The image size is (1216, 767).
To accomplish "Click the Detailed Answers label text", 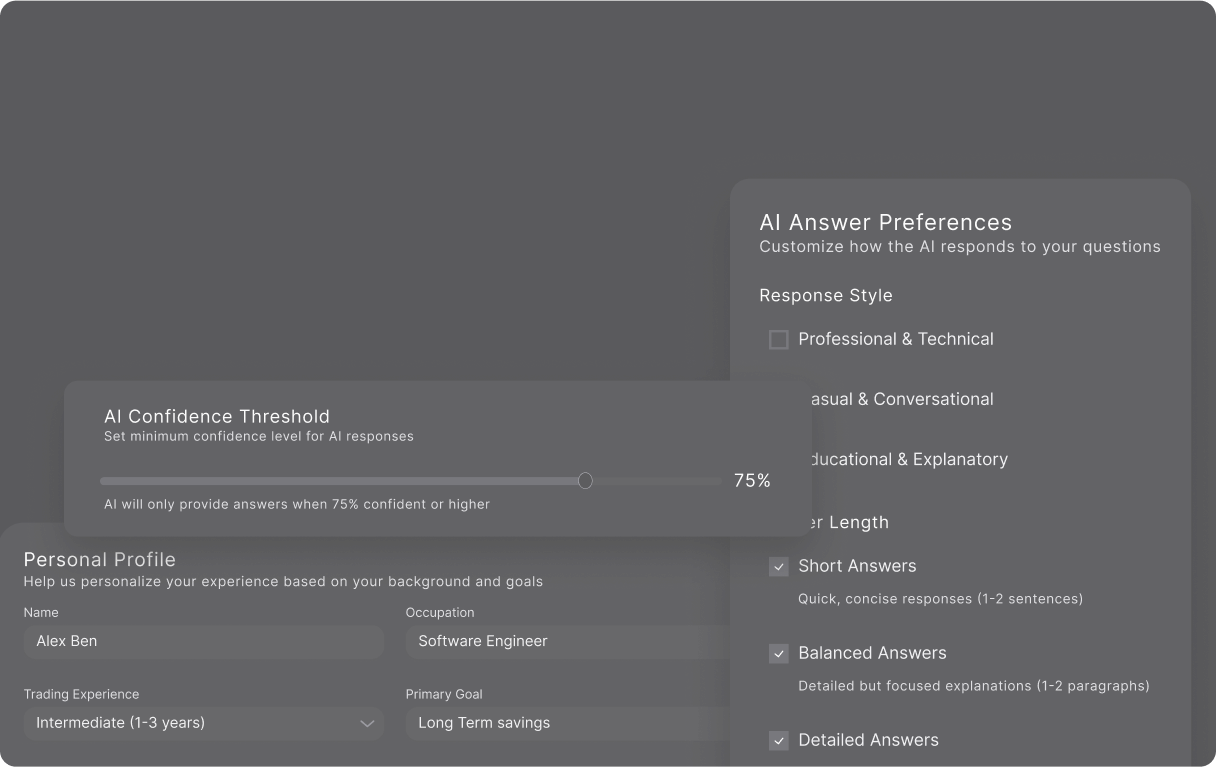I will click(868, 740).
